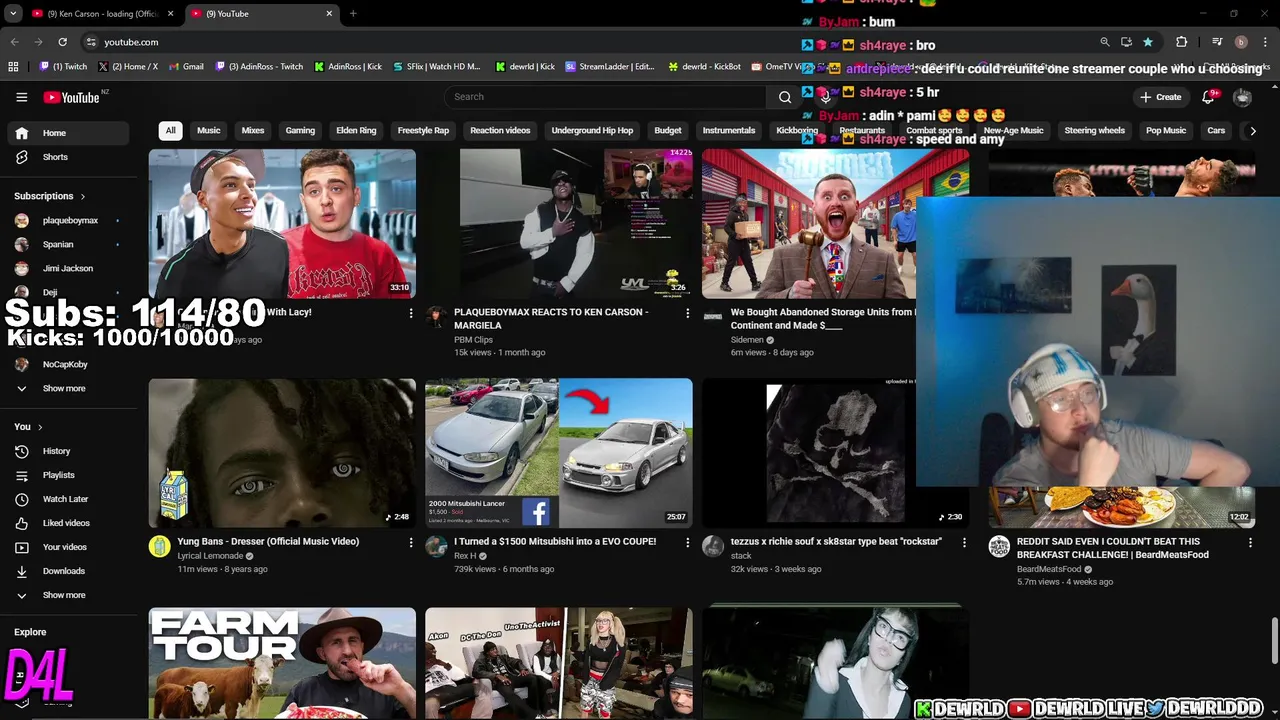Open the Create button menu
Image resolution: width=1280 pixels, height=720 pixels.
click(x=1160, y=97)
